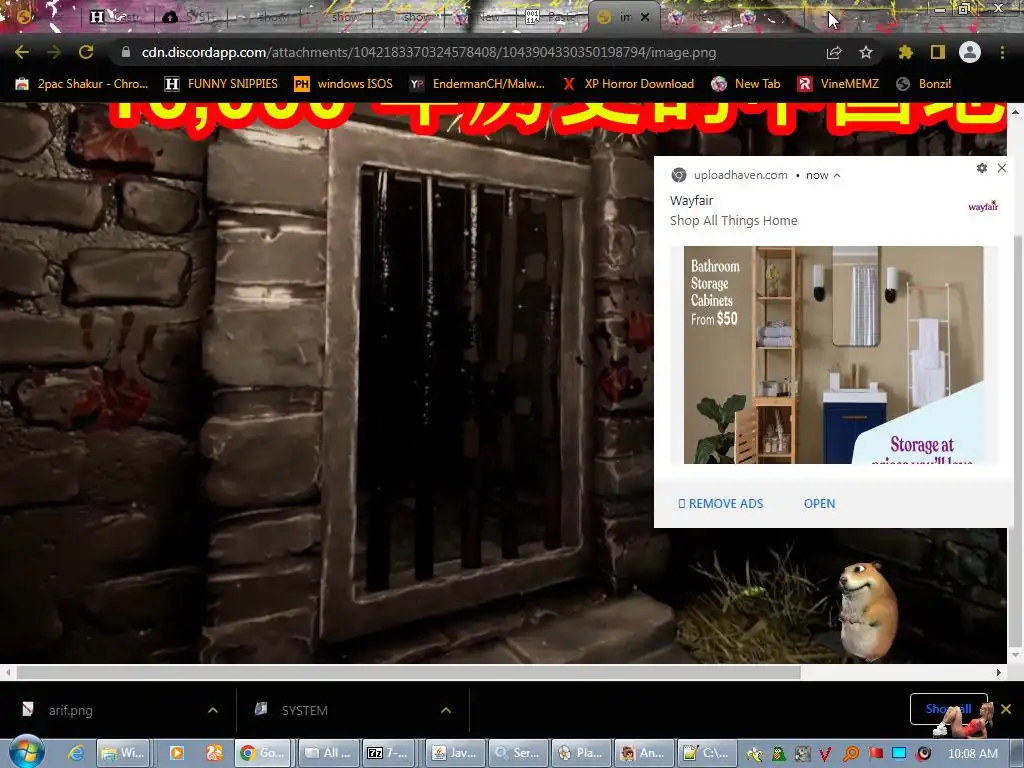Image resolution: width=1024 pixels, height=768 pixels.
Task: Switch to Java taskbar window
Action: 455,753
